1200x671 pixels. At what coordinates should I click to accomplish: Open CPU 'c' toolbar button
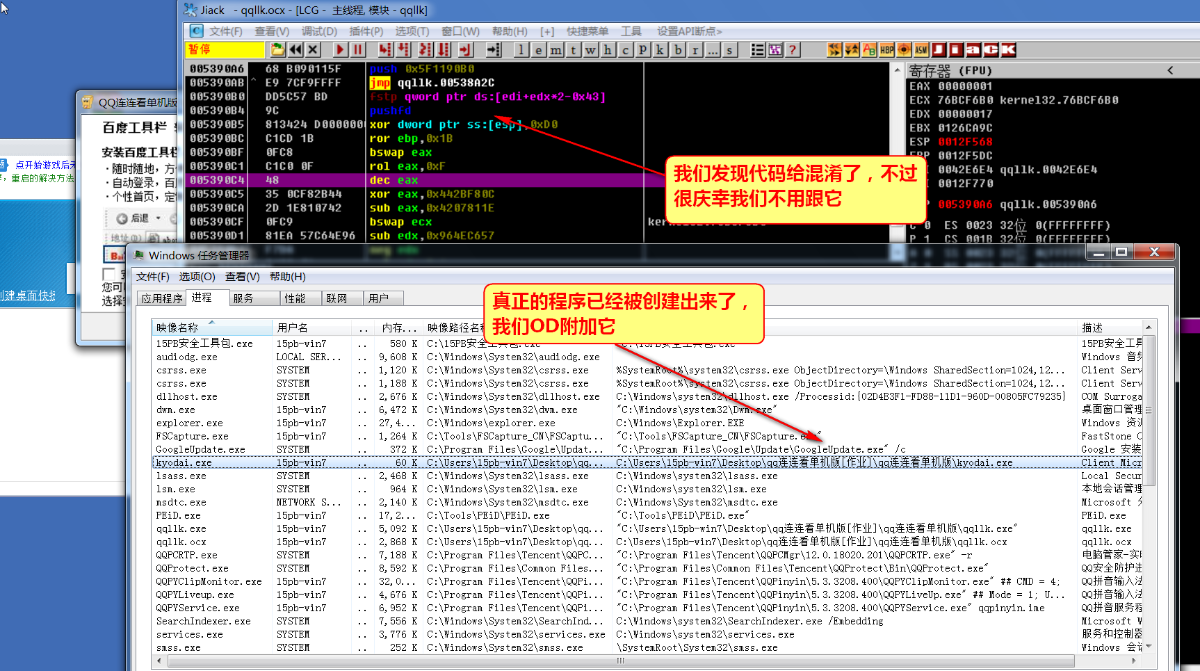tap(625, 49)
